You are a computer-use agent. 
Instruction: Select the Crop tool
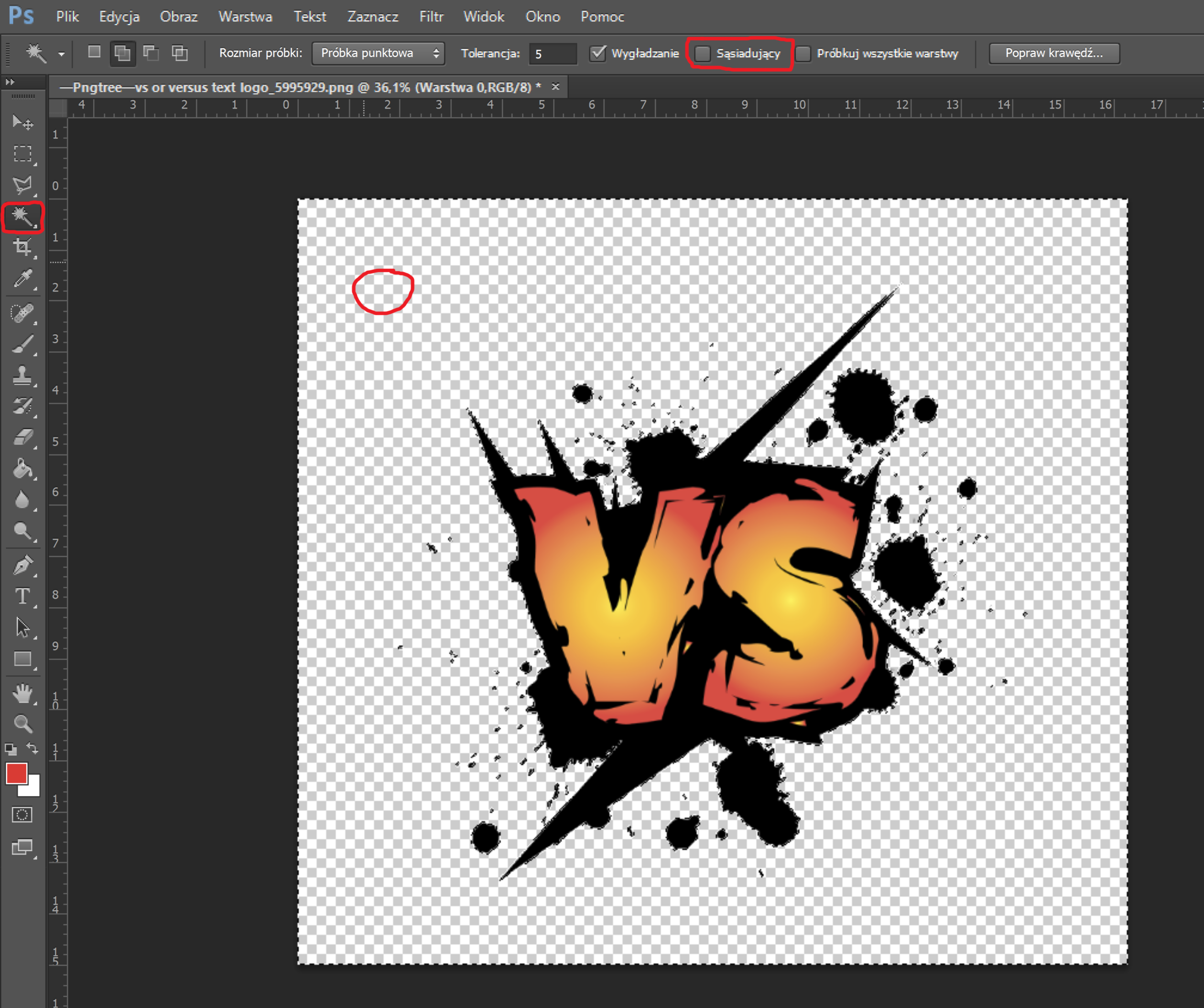click(22, 247)
